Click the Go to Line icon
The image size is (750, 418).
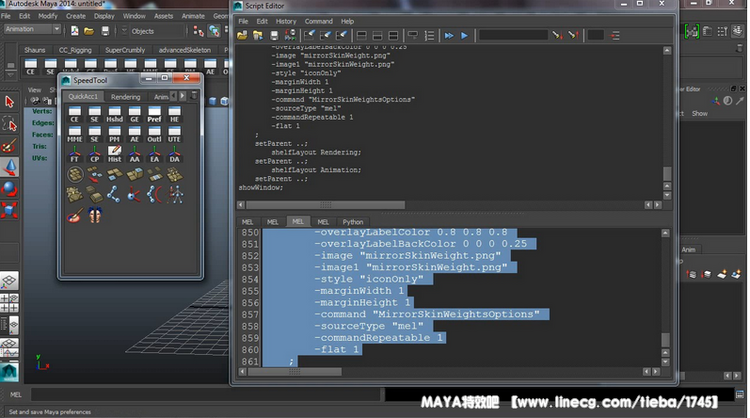615,35
